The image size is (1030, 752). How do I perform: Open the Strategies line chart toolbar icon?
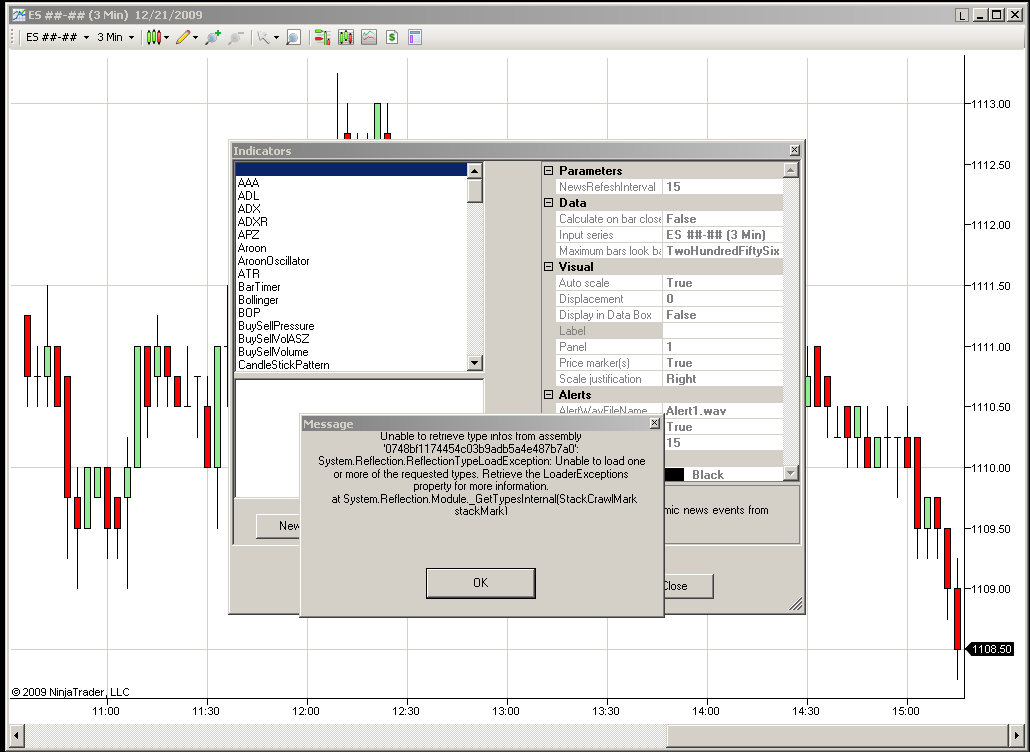point(369,37)
